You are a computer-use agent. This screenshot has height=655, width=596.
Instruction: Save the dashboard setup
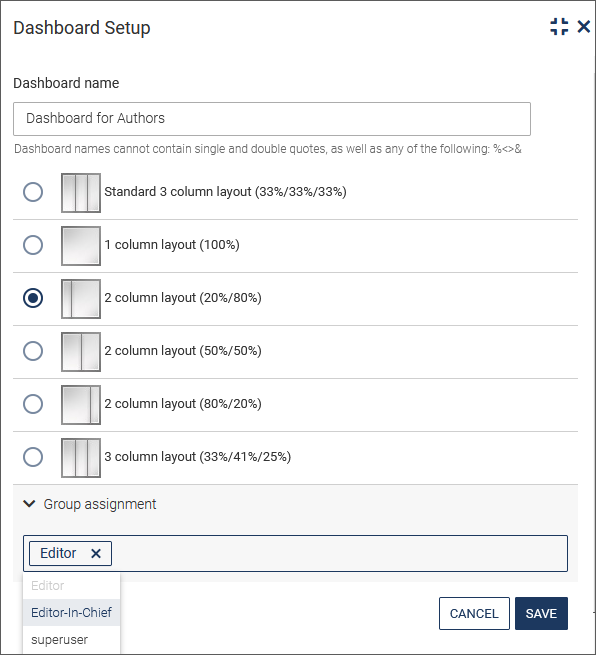coord(541,613)
